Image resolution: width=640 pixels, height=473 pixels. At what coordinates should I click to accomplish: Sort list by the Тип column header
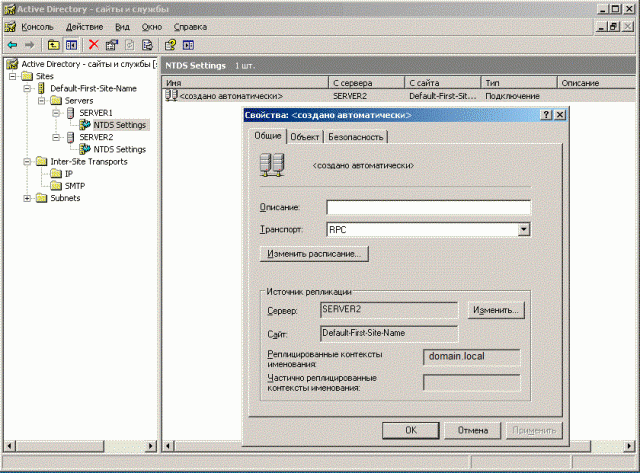519,83
